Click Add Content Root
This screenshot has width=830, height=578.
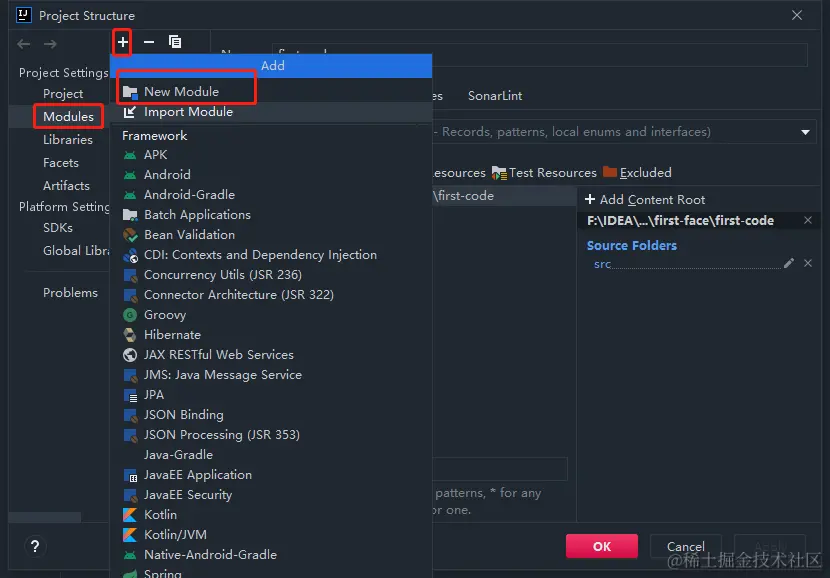tap(645, 200)
